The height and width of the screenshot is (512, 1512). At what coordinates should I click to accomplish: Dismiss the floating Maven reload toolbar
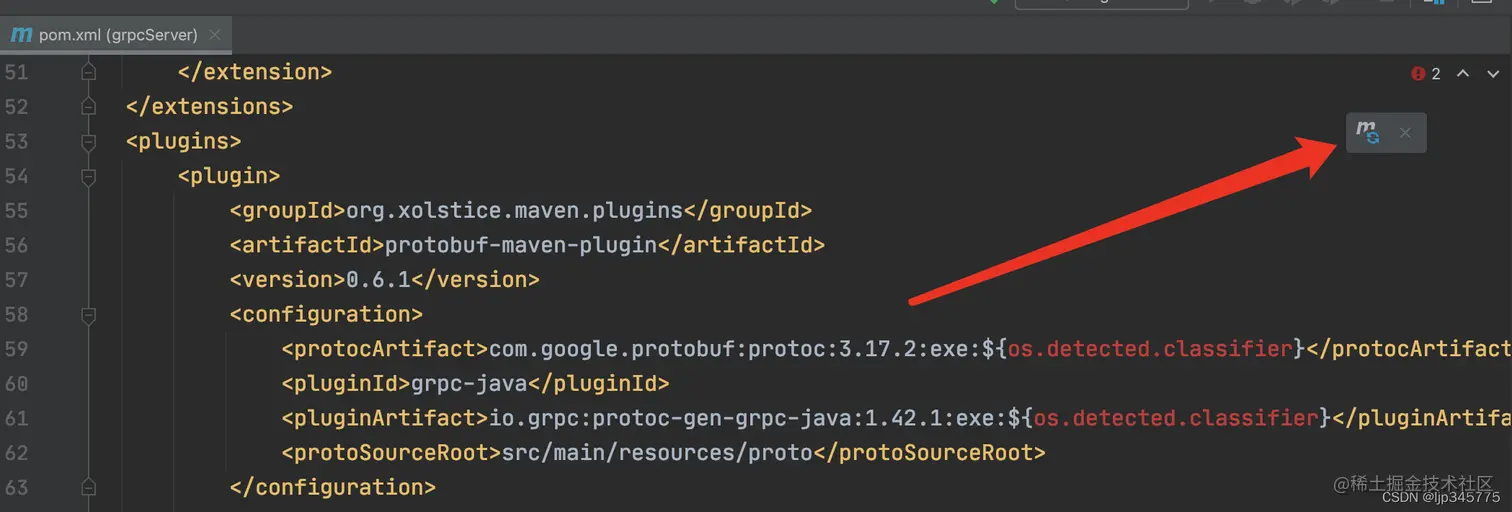pyautogui.click(x=1405, y=133)
